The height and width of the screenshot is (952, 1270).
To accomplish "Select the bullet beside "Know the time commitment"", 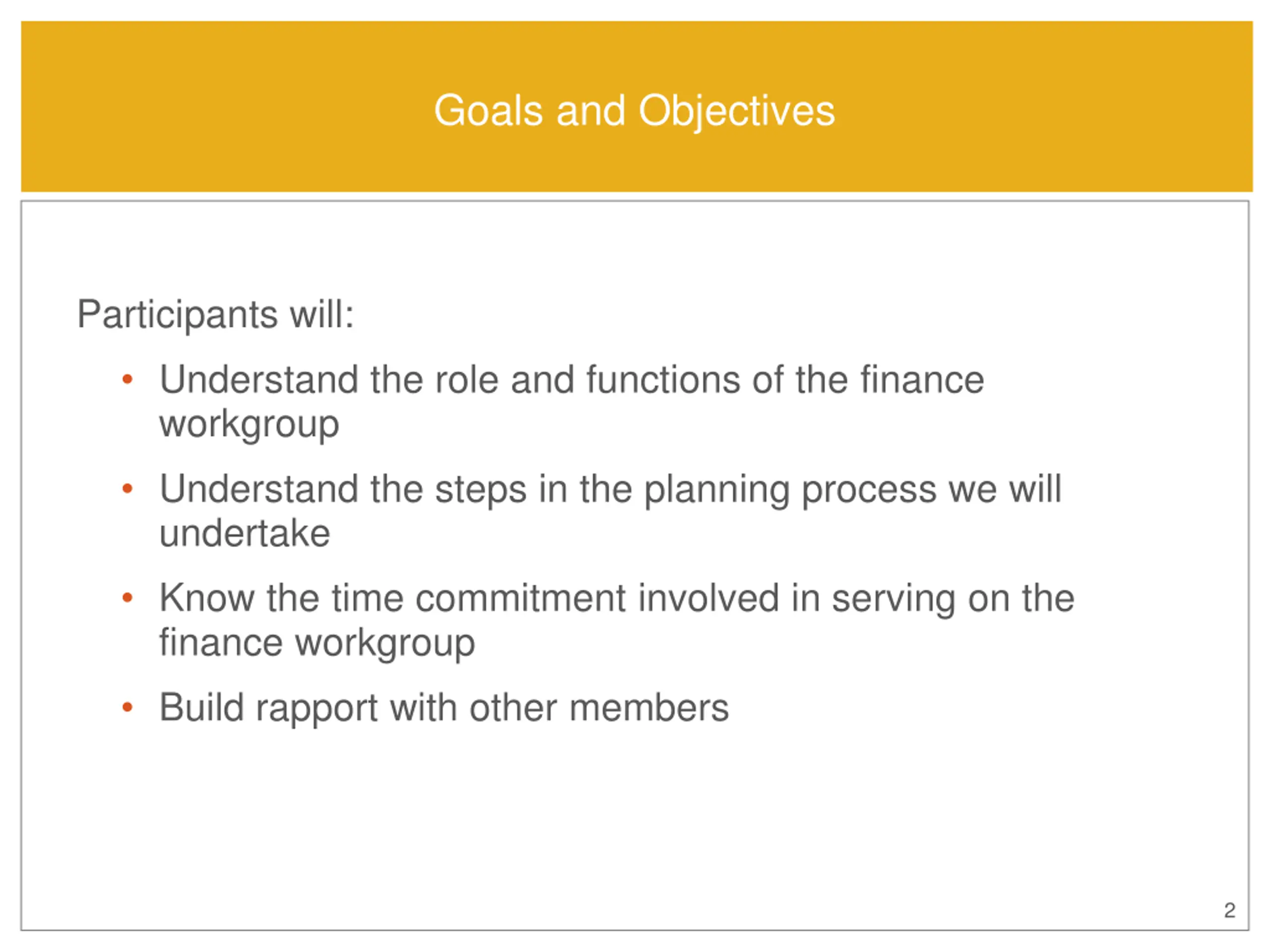I will tap(127, 597).
